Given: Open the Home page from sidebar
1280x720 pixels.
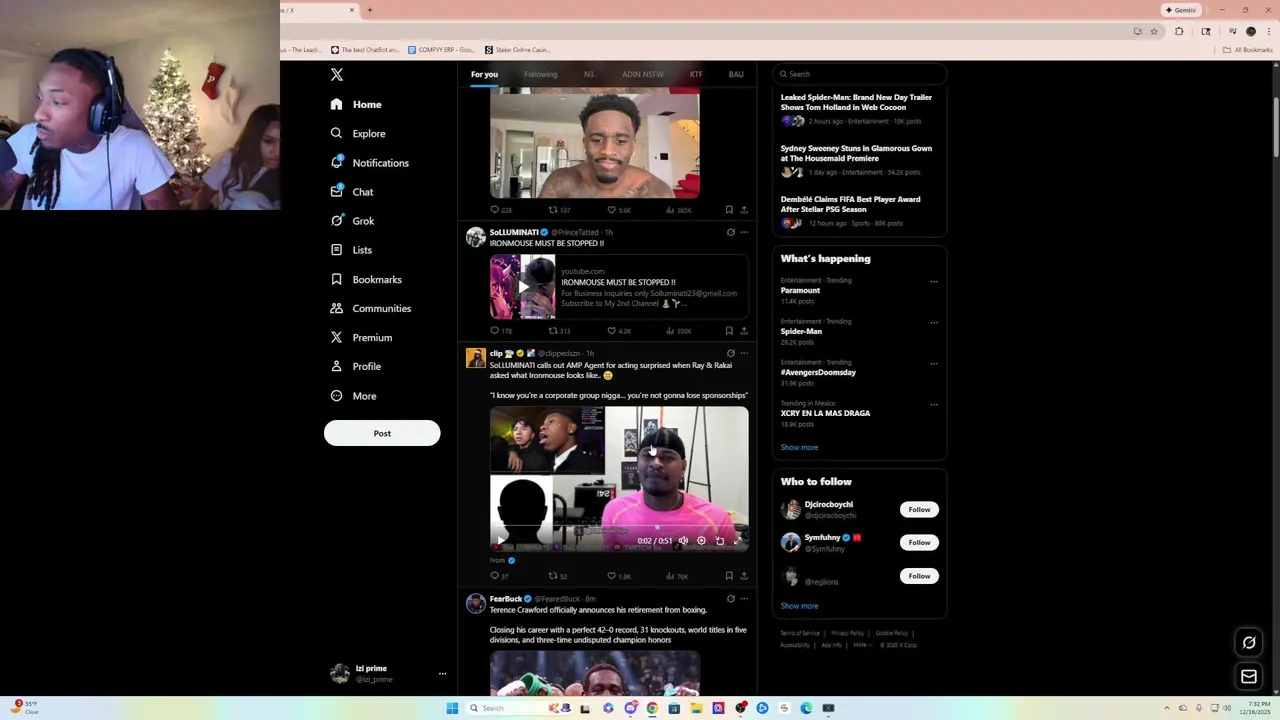Looking at the screenshot, I should click(x=356, y=104).
